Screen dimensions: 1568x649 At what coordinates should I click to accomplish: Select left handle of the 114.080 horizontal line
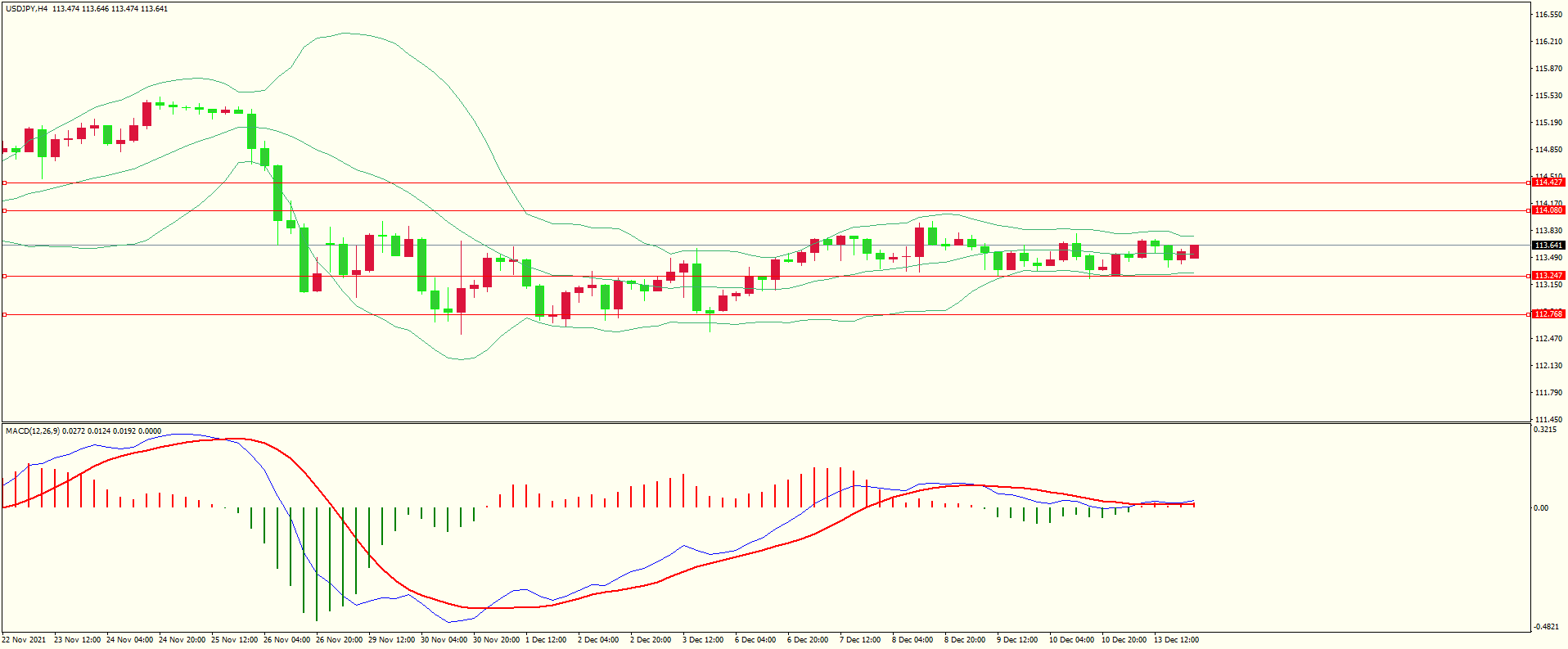[x=5, y=210]
